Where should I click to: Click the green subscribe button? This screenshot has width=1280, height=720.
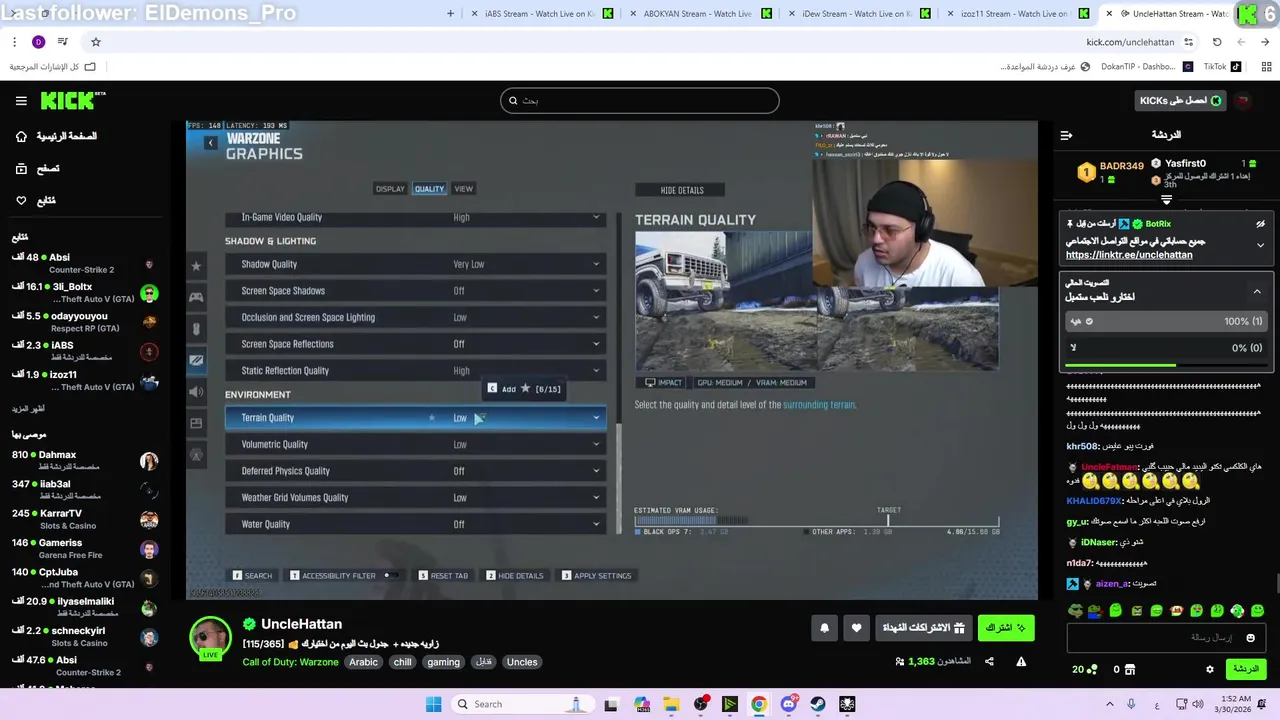click(x=1006, y=628)
